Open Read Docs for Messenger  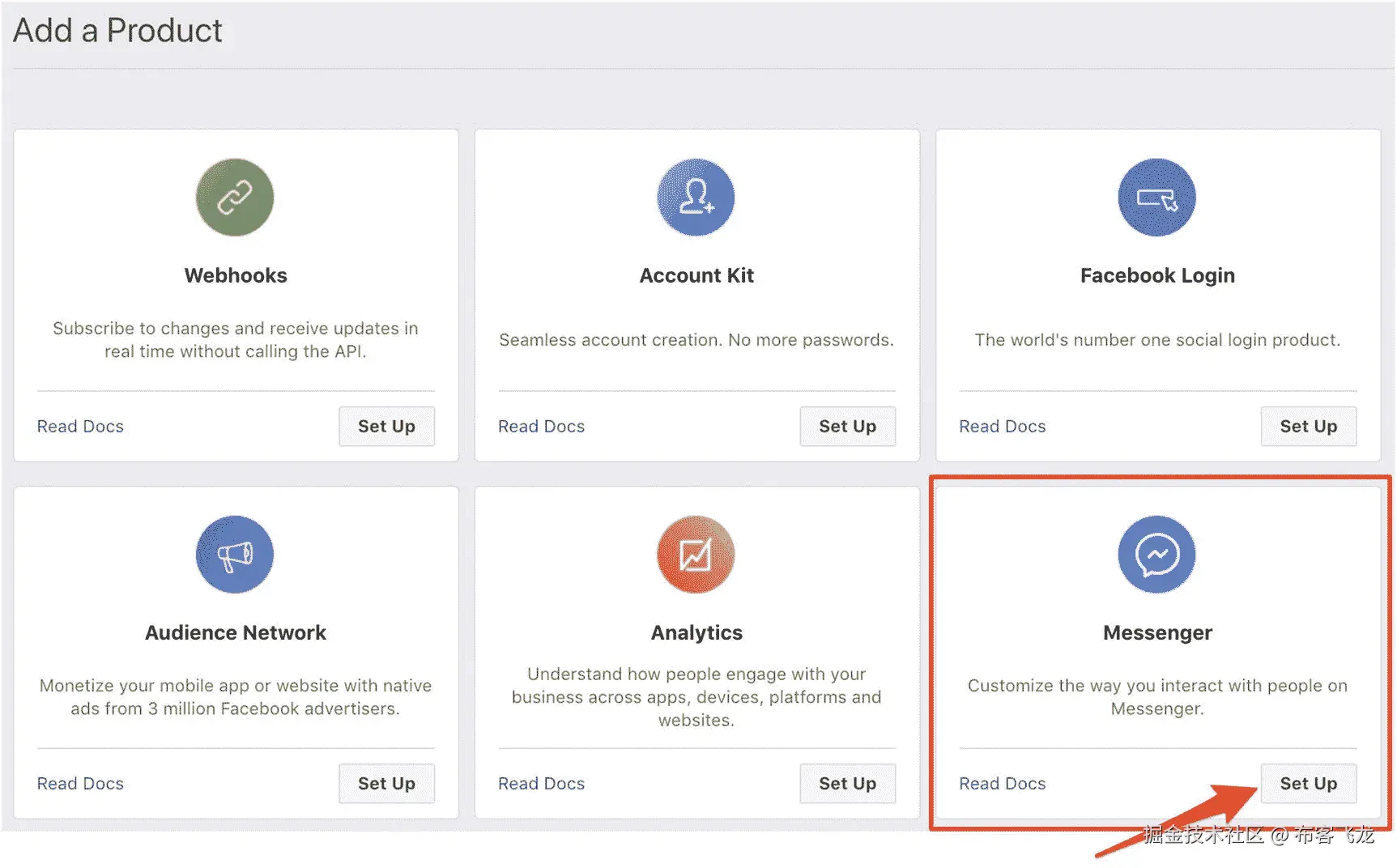(x=1003, y=784)
